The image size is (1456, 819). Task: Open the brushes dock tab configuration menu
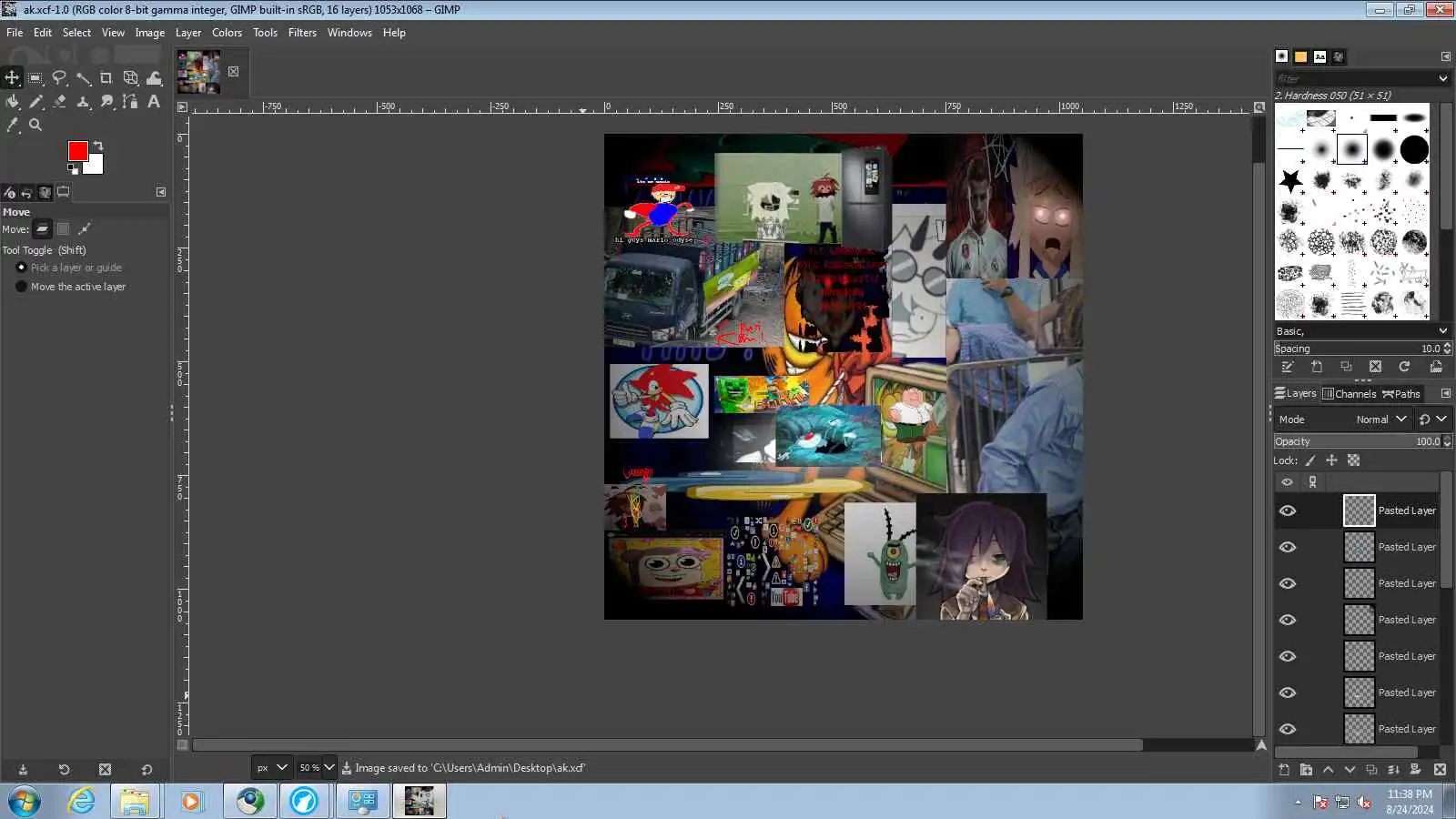[x=1445, y=56]
